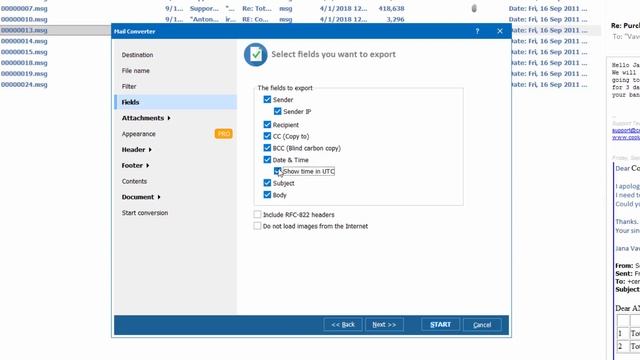Toggle CC (Copy to) checkbox

point(267,136)
